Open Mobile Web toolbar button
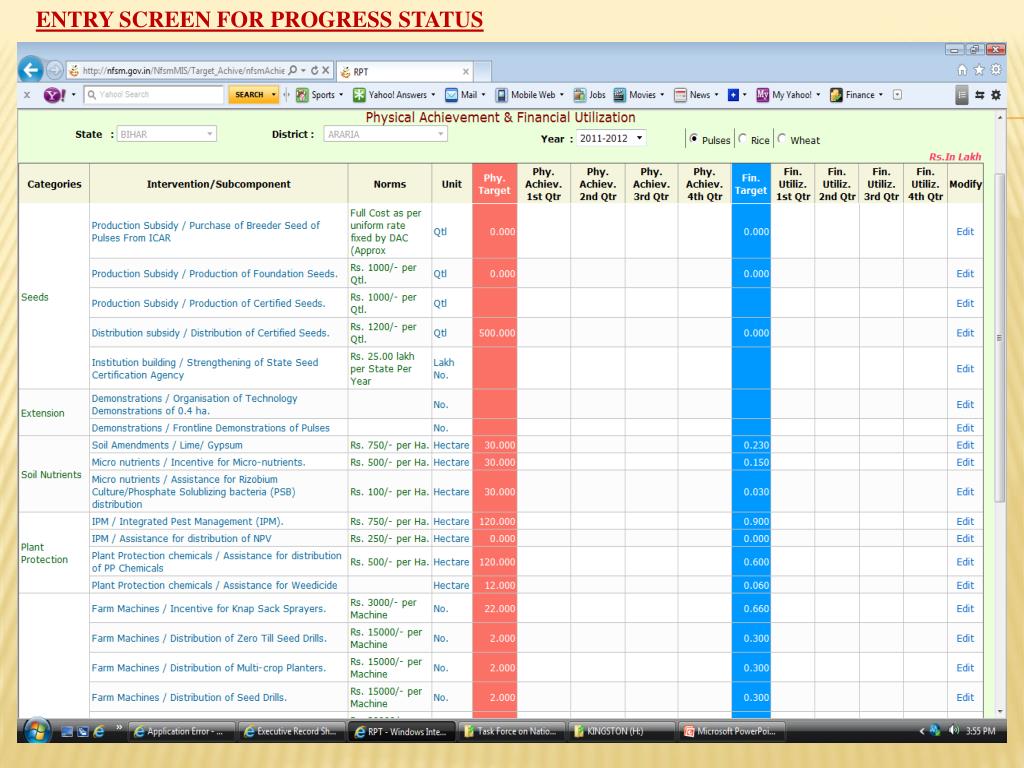The width and height of the screenshot is (1024, 768). point(529,95)
